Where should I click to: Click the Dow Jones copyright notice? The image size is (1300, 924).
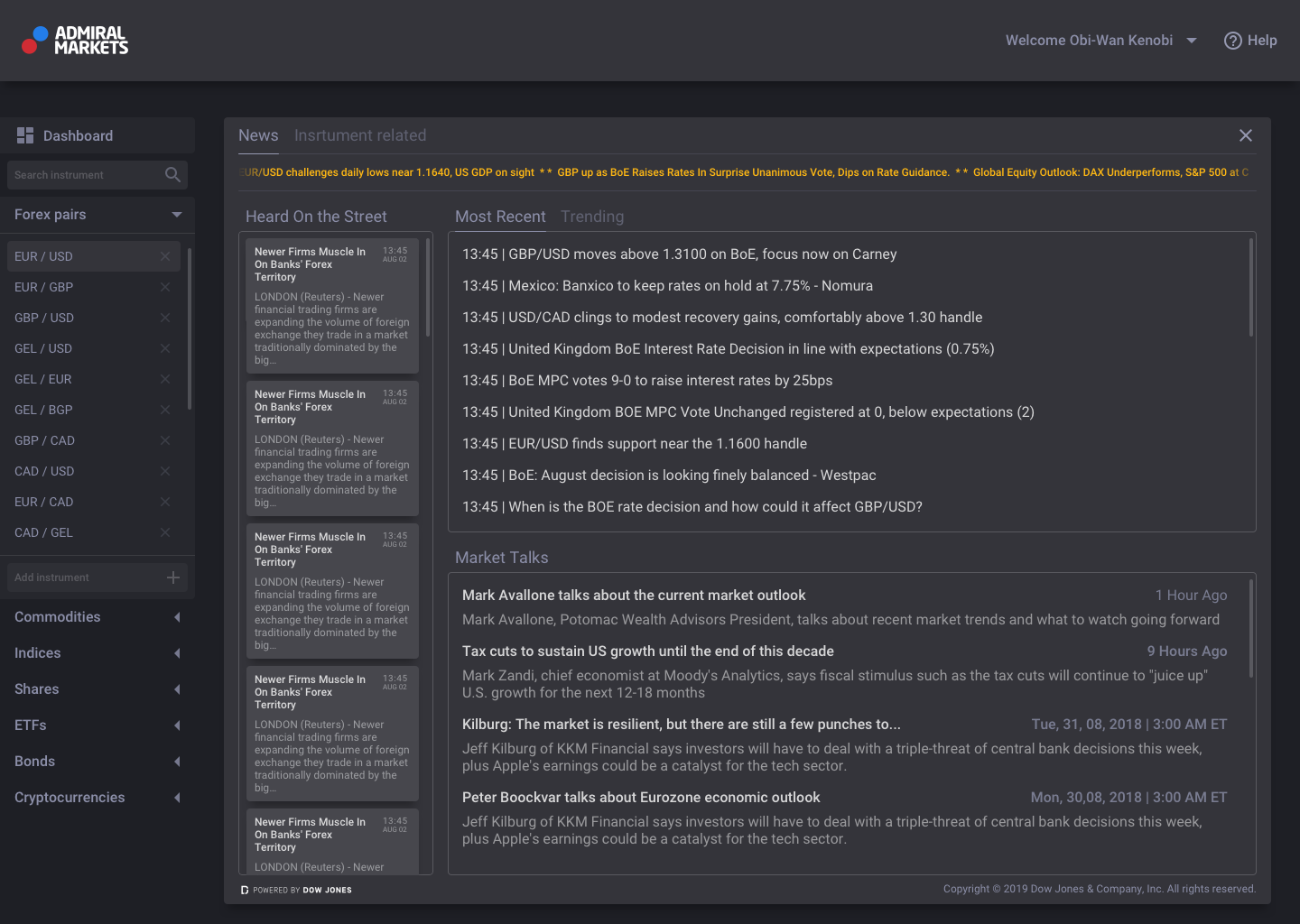click(x=1100, y=889)
